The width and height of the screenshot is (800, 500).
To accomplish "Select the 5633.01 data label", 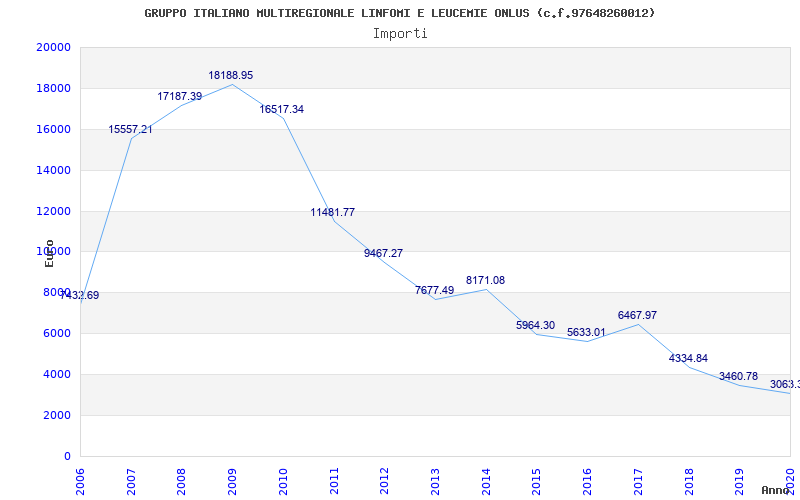I will point(587,333).
